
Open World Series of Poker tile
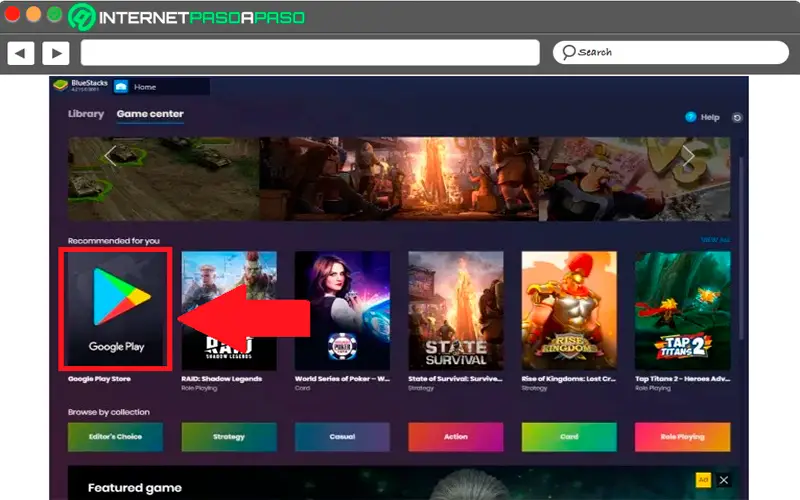[x=342, y=310]
